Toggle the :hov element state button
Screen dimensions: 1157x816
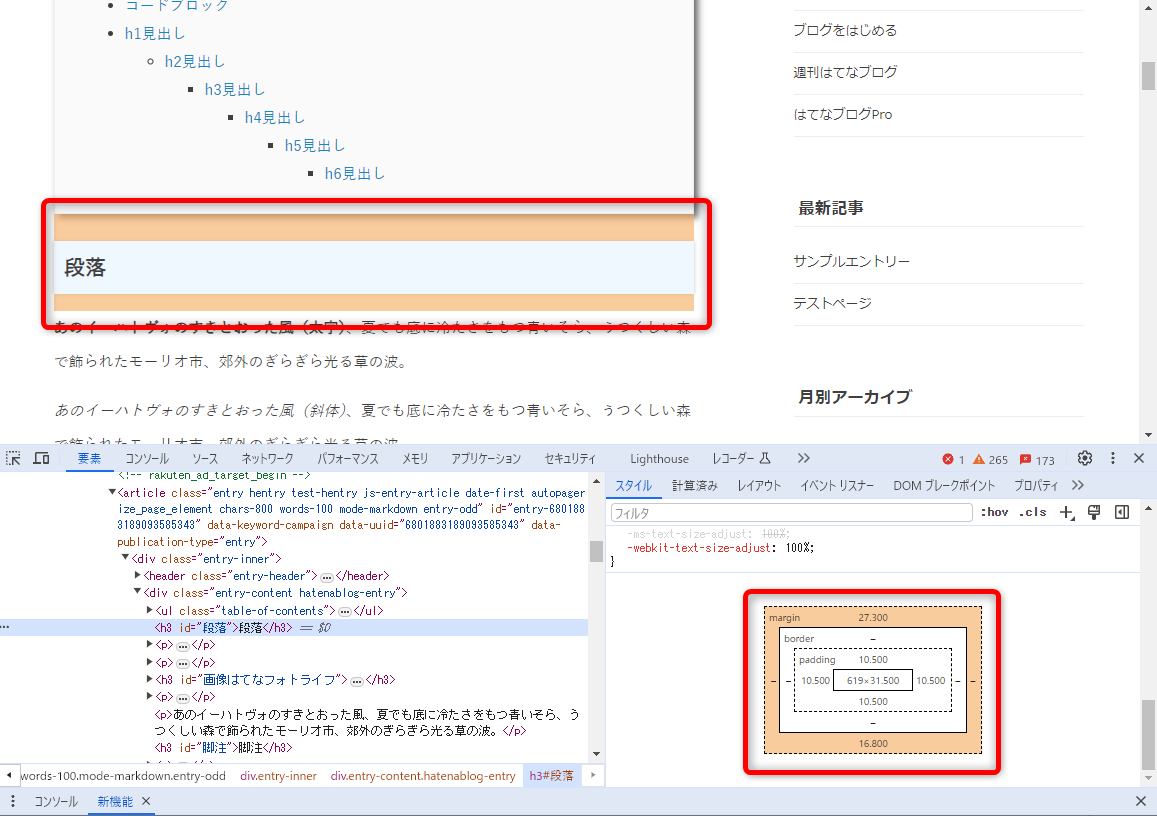[995, 512]
